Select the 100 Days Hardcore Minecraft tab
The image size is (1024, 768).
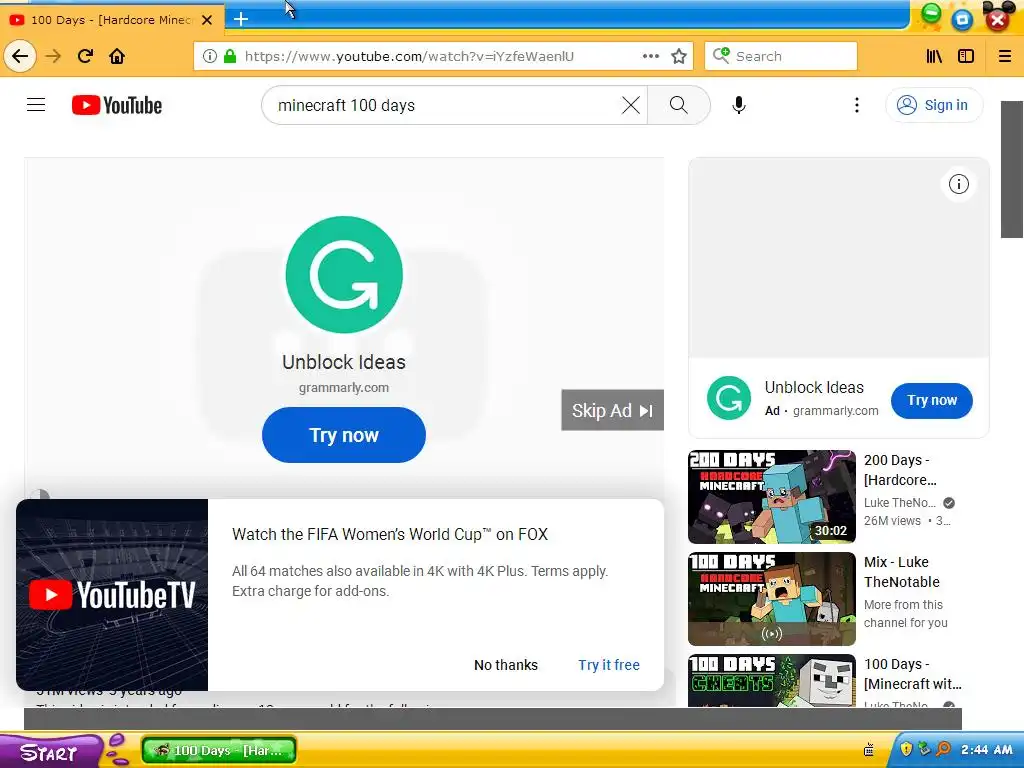(111, 20)
